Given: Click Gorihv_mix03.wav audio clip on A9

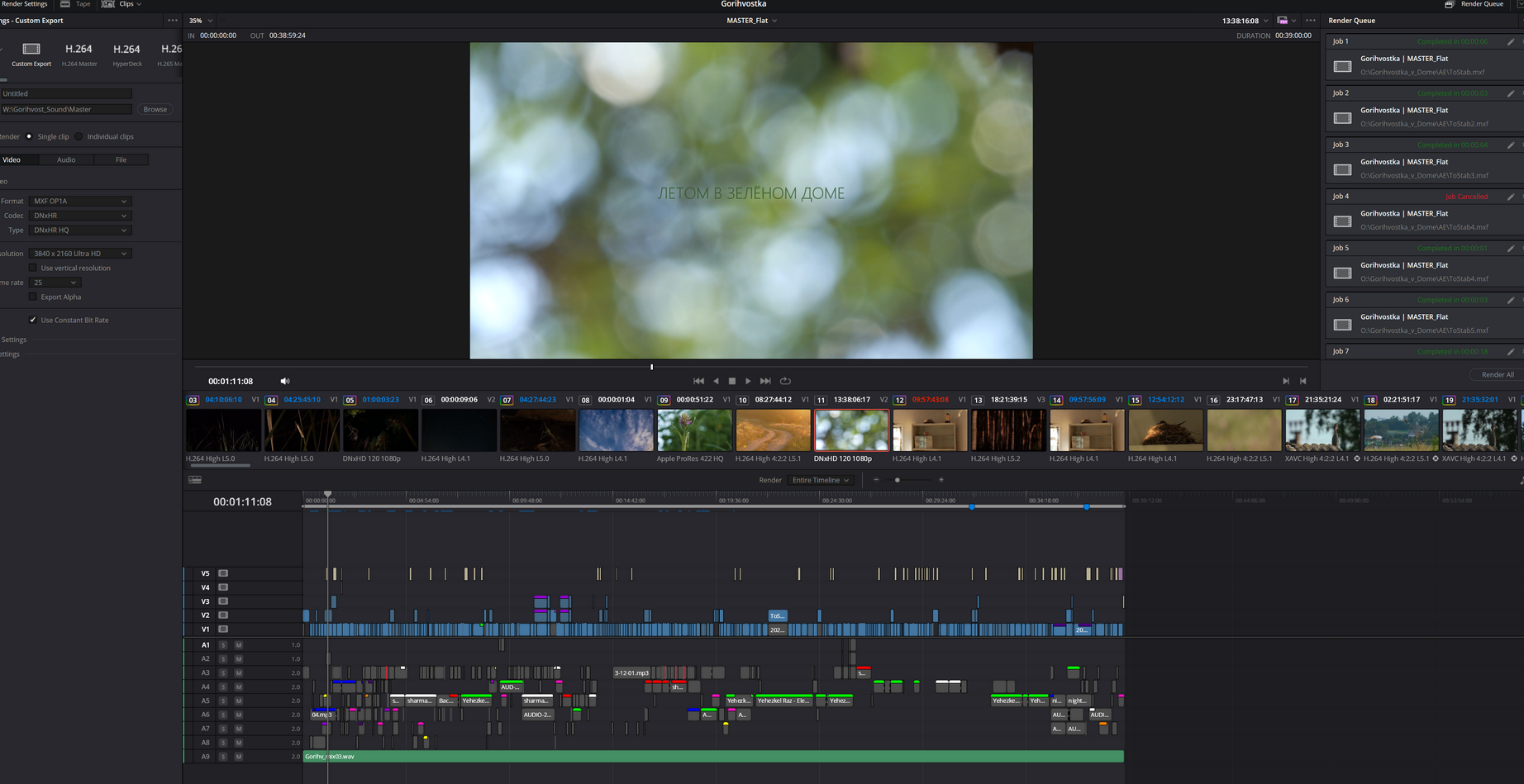Looking at the screenshot, I should (x=713, y=757).
